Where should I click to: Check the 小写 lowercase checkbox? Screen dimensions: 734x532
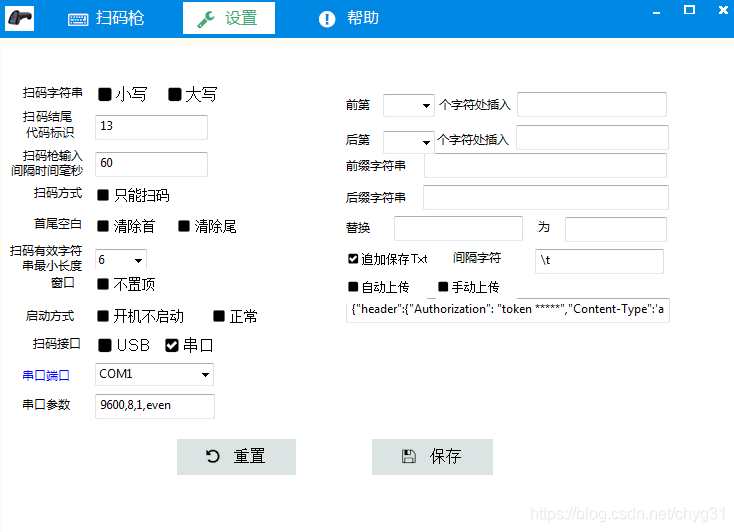(x=105, y=95)
